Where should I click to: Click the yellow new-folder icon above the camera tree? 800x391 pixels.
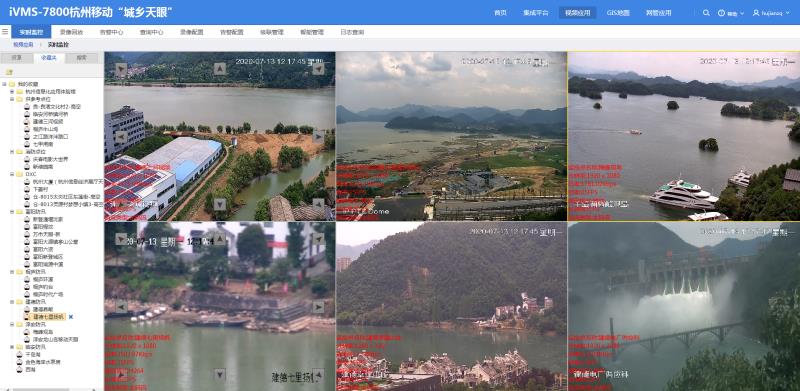point(9,72)
